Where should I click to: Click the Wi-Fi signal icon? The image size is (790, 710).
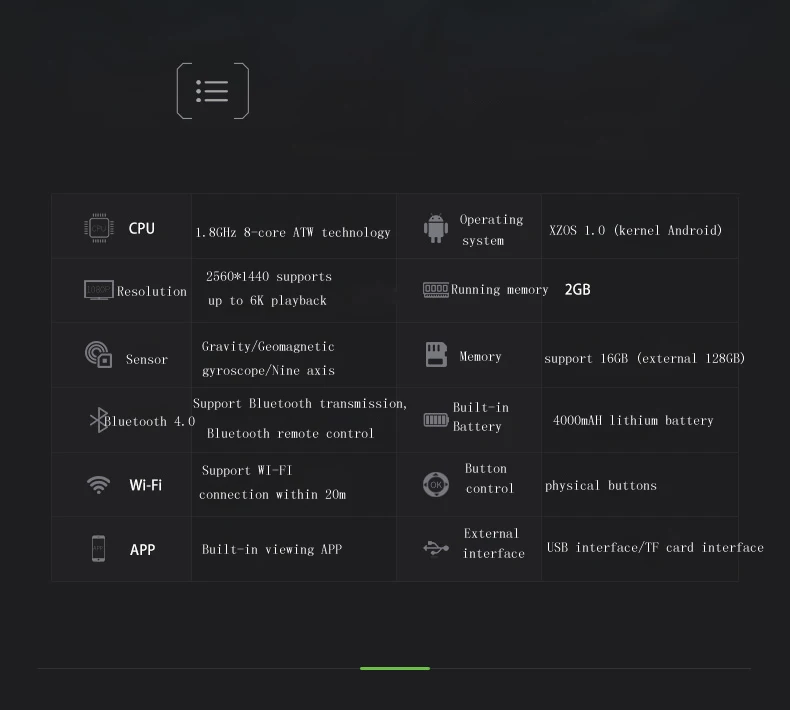click(x=98, y=485)
